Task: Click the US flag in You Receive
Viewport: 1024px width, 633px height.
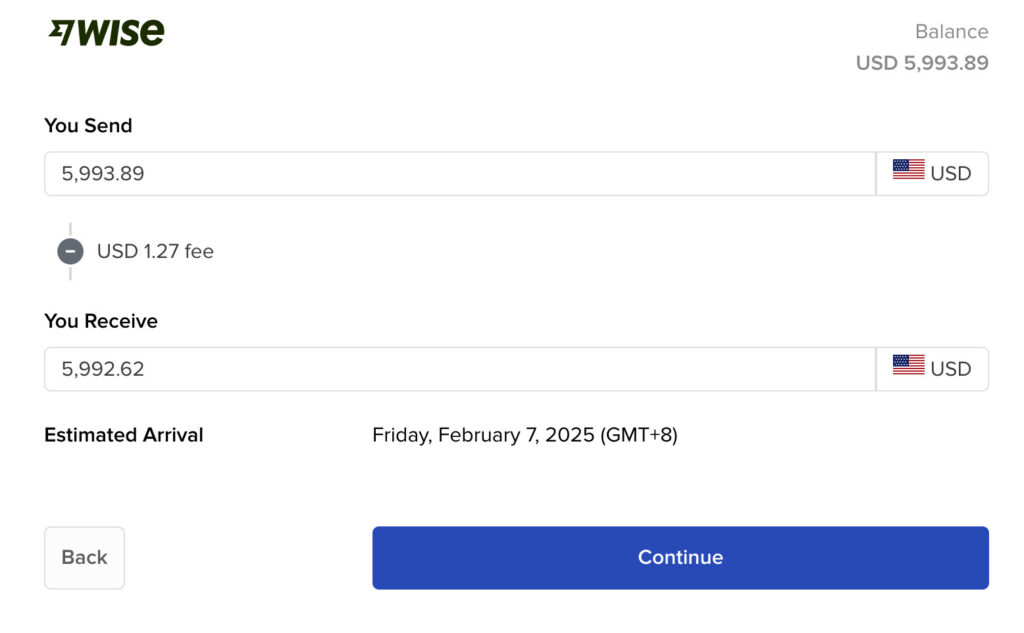Action: click(908, 367)
